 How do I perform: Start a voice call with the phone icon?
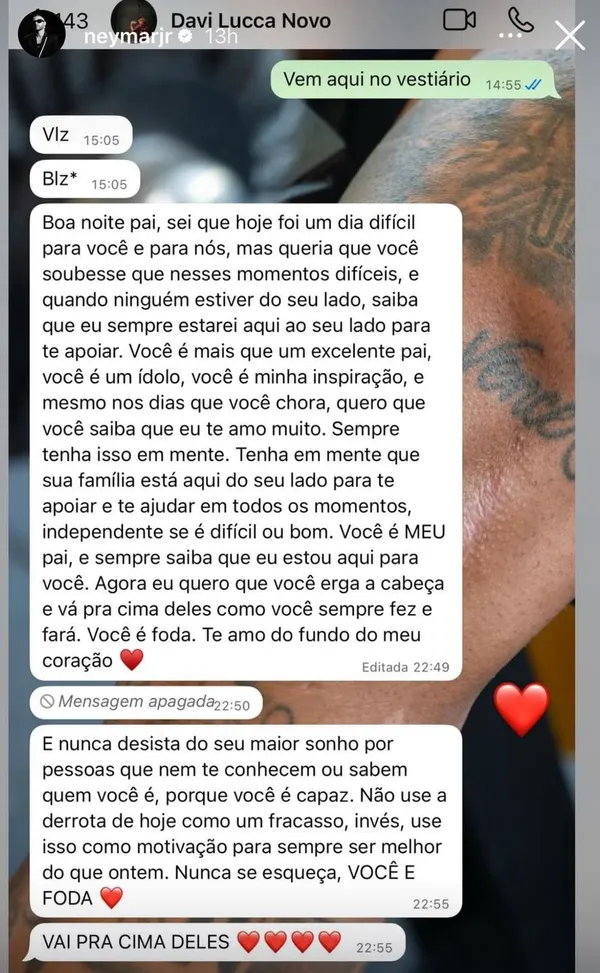click(520, 20)
